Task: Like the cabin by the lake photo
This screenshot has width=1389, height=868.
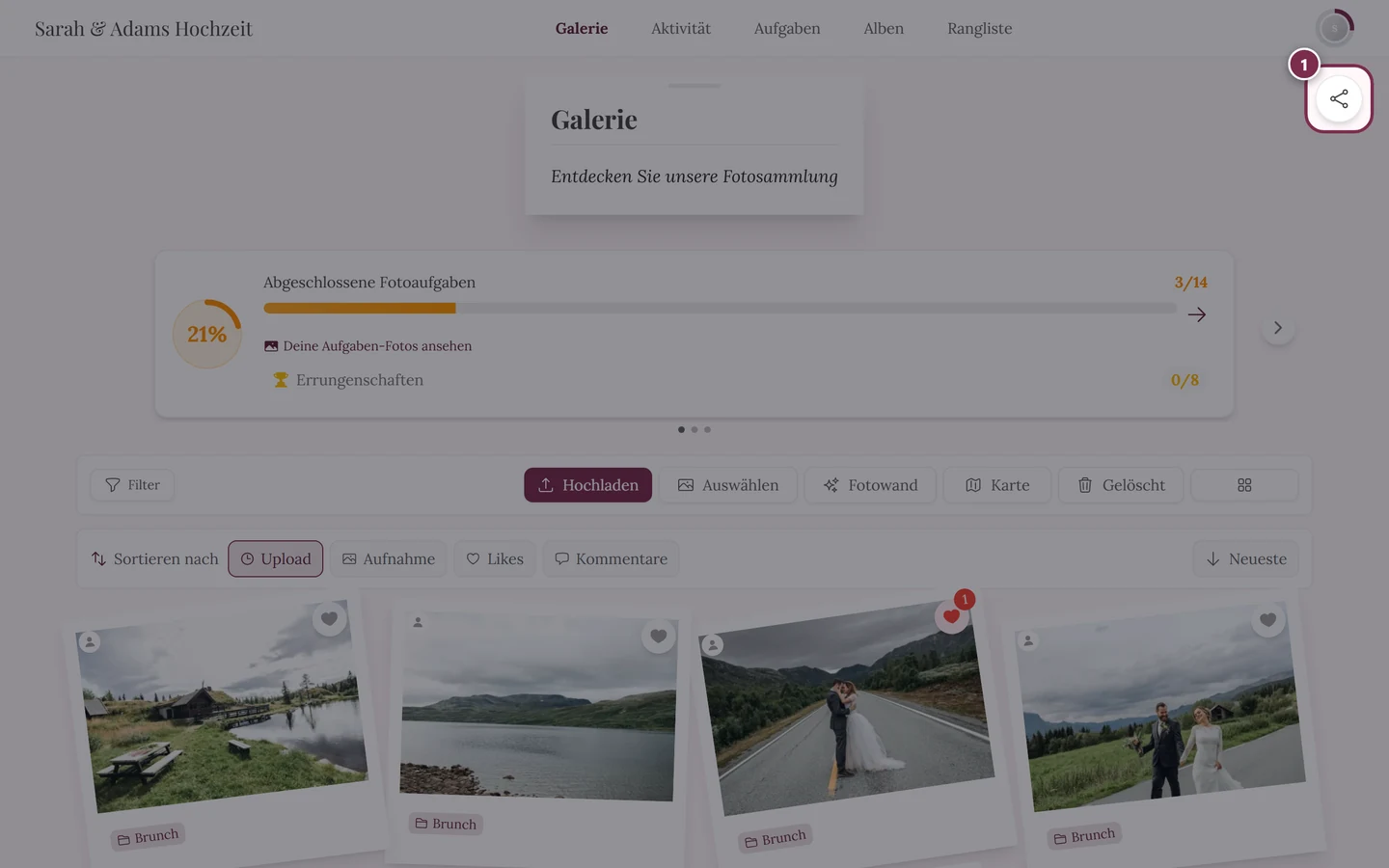Action: (329, 619)
